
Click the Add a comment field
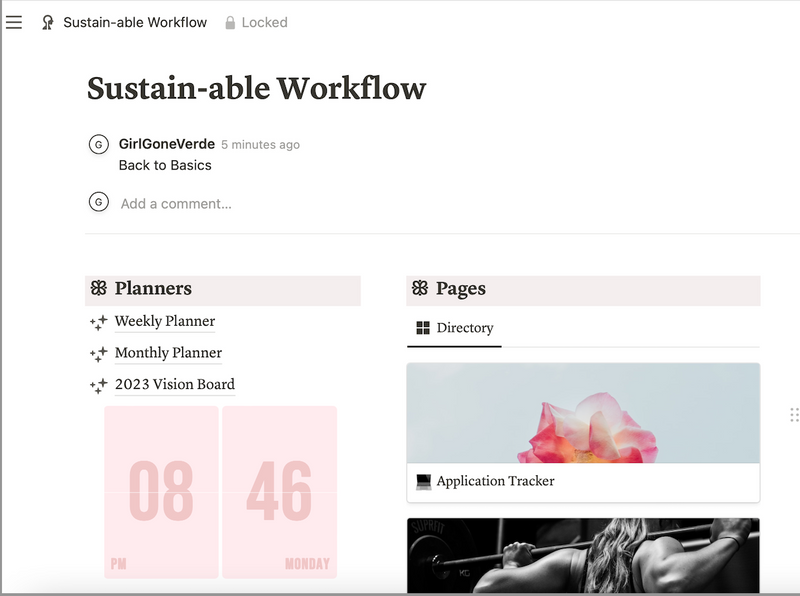point(176,204)
